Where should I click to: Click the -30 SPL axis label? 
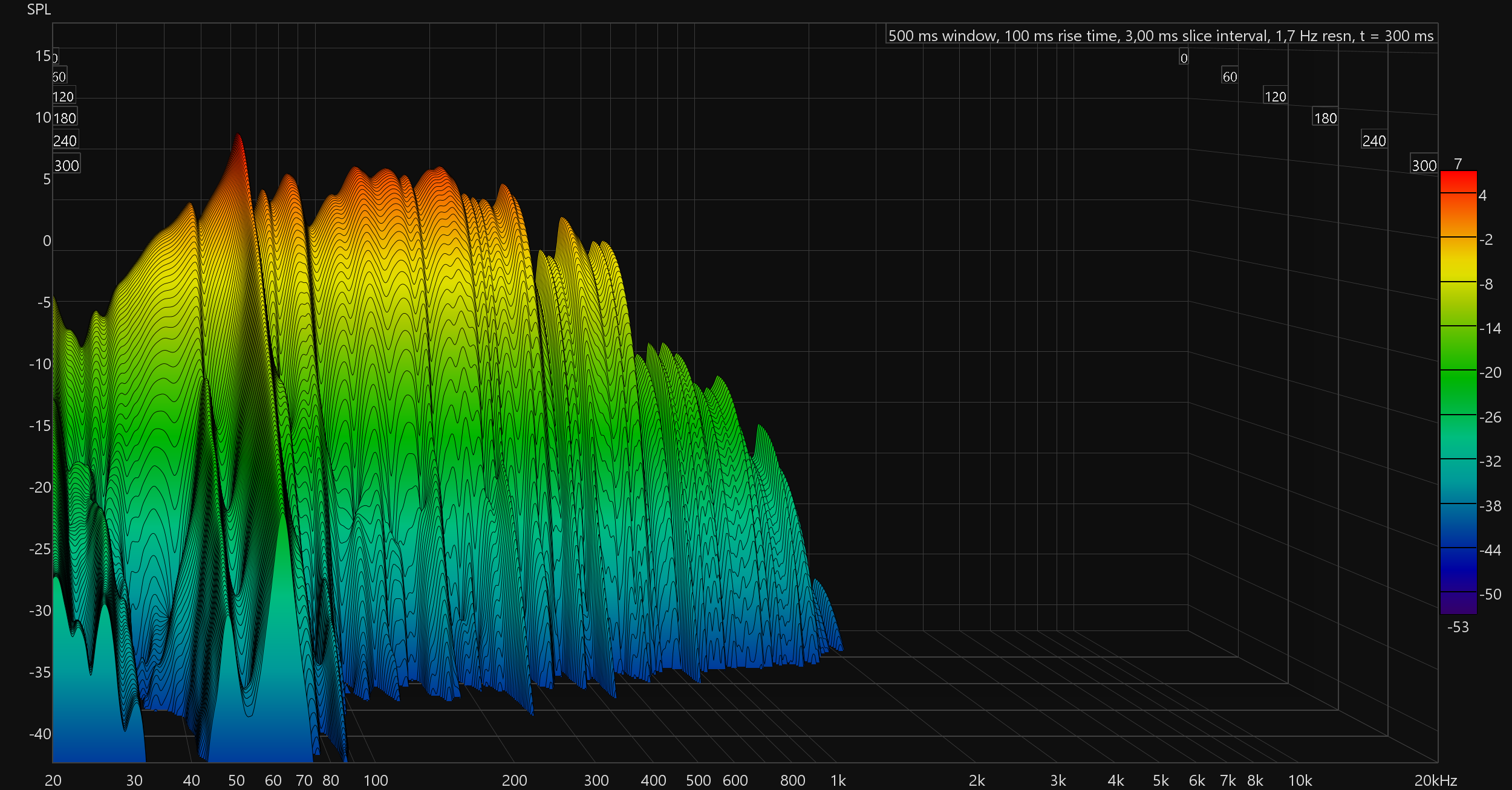(x=40, y=611)
